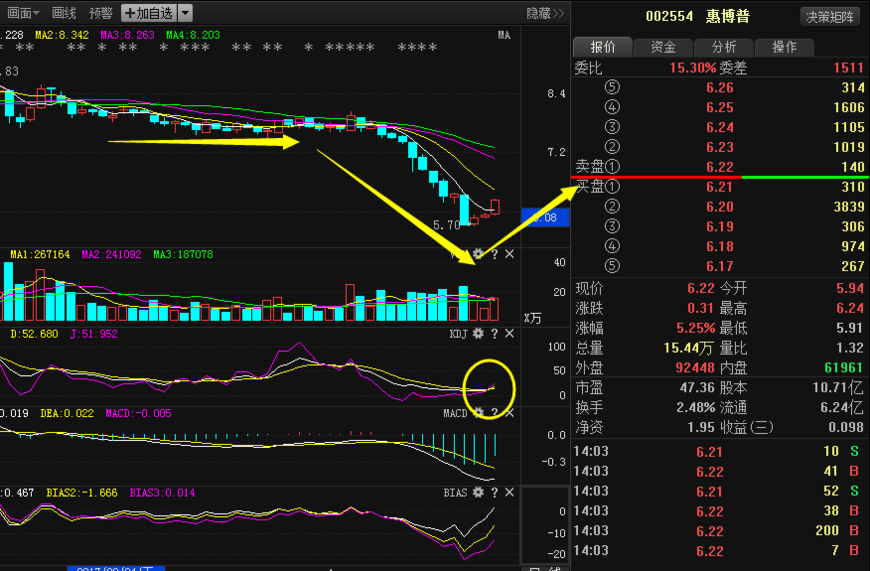This screenshot has height=571, width=870.
Task: Show help for KDJ indicator
Action: point(494,333)
